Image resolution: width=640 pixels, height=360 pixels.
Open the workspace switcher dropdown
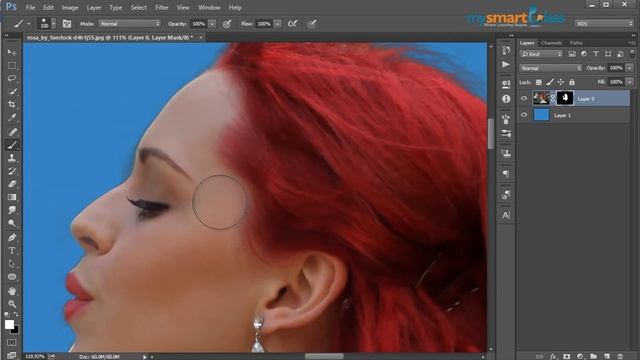click(604, 24)
